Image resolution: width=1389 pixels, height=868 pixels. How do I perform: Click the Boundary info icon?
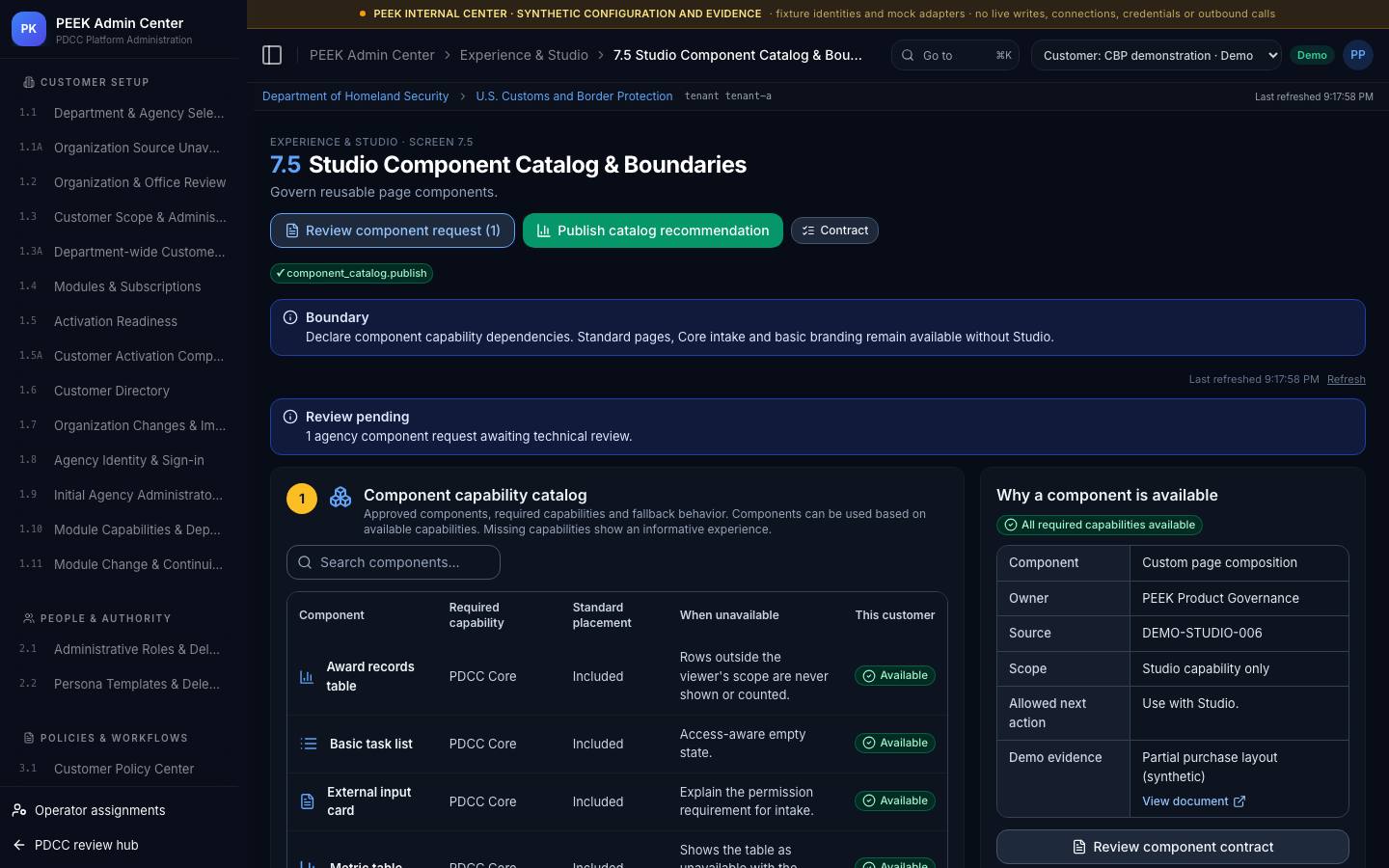click(x=290, y=317)
